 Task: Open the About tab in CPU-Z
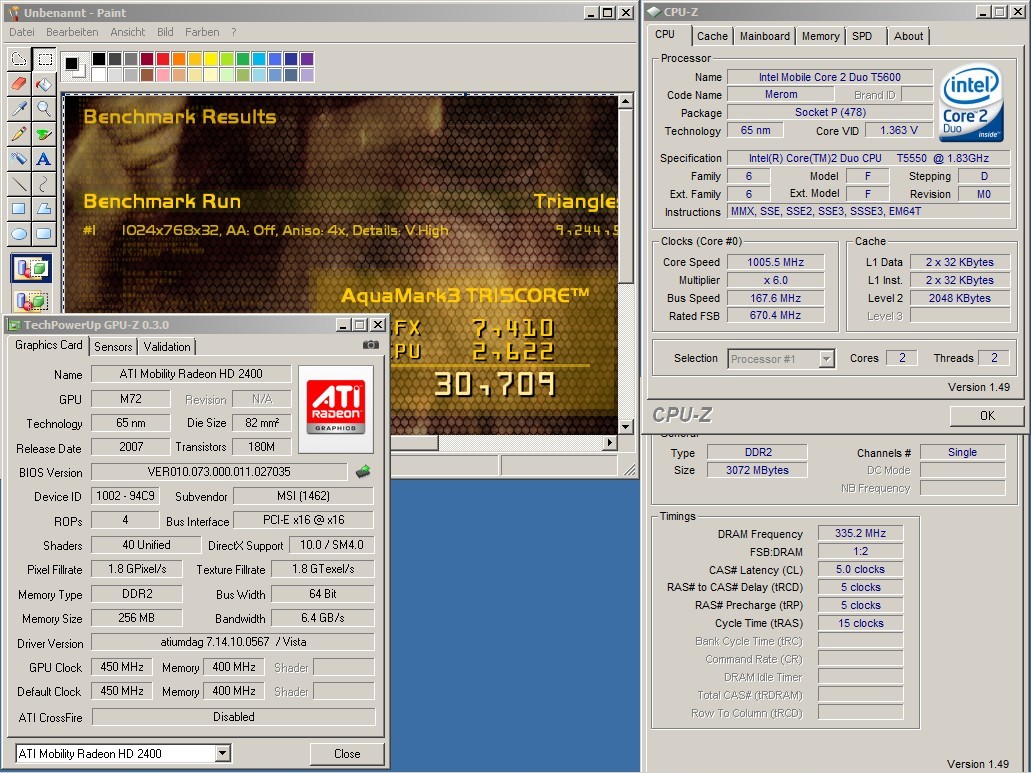click(908, 36)
